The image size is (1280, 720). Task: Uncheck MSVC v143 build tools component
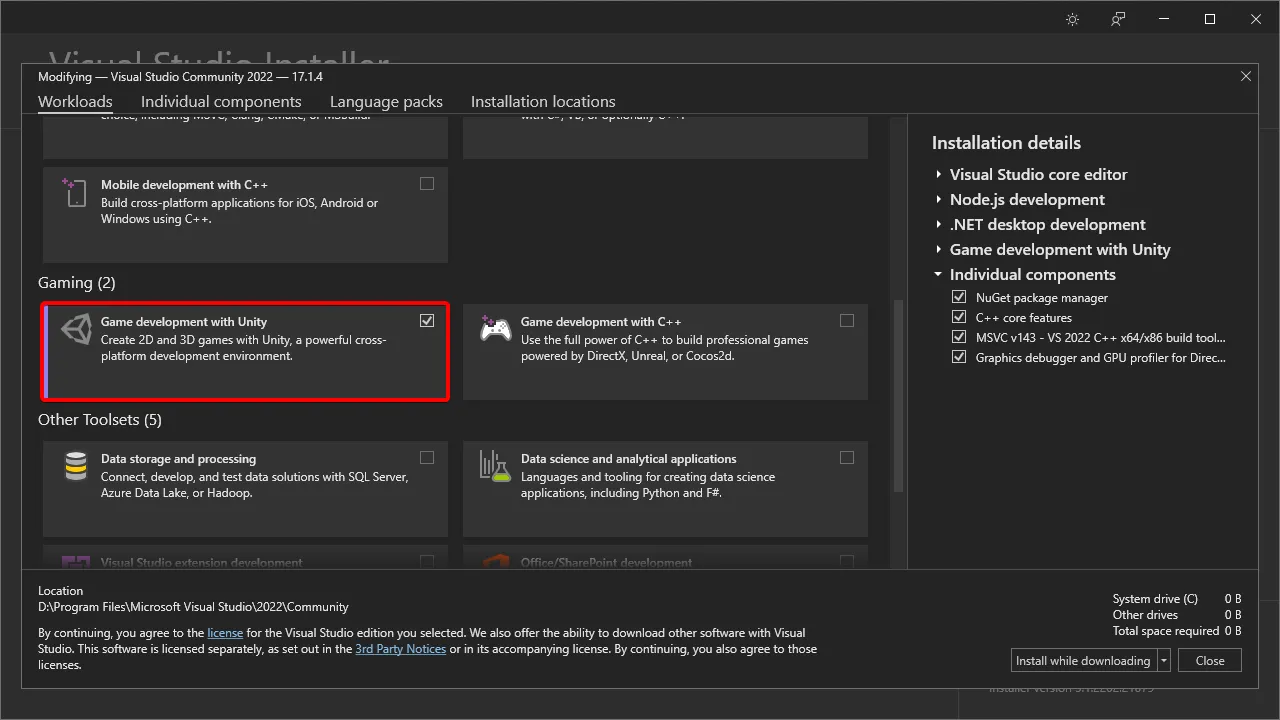pyautogui.click(x=959, y=337)
